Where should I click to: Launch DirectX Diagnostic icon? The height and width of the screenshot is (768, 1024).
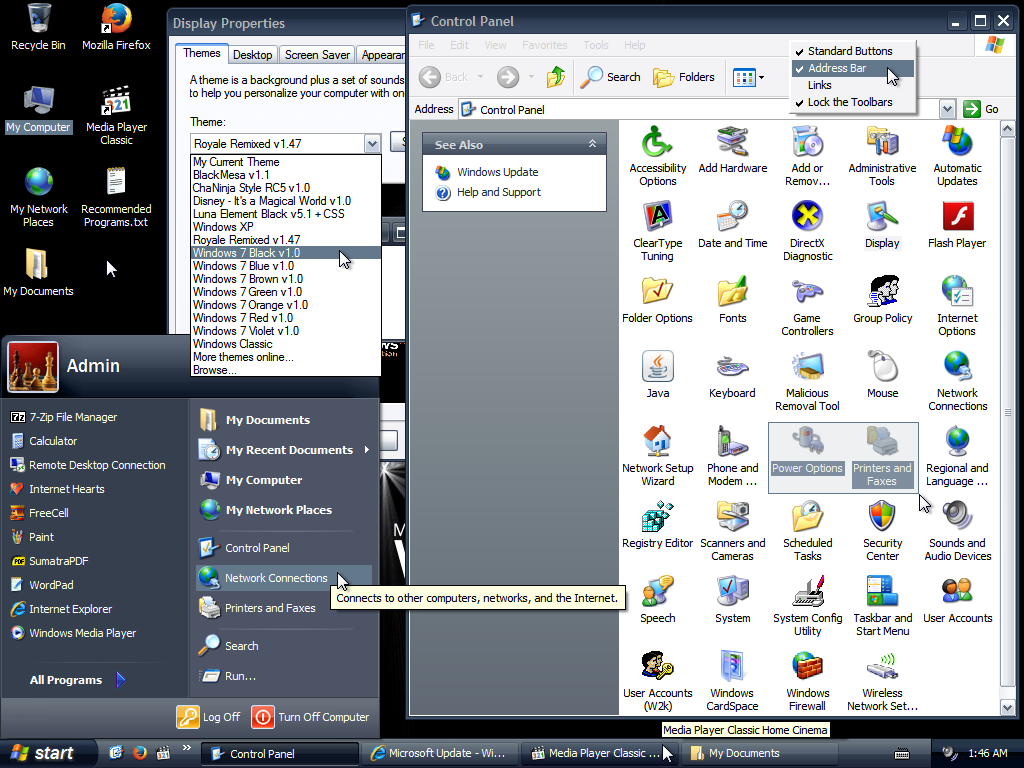(x=807, y=231)
